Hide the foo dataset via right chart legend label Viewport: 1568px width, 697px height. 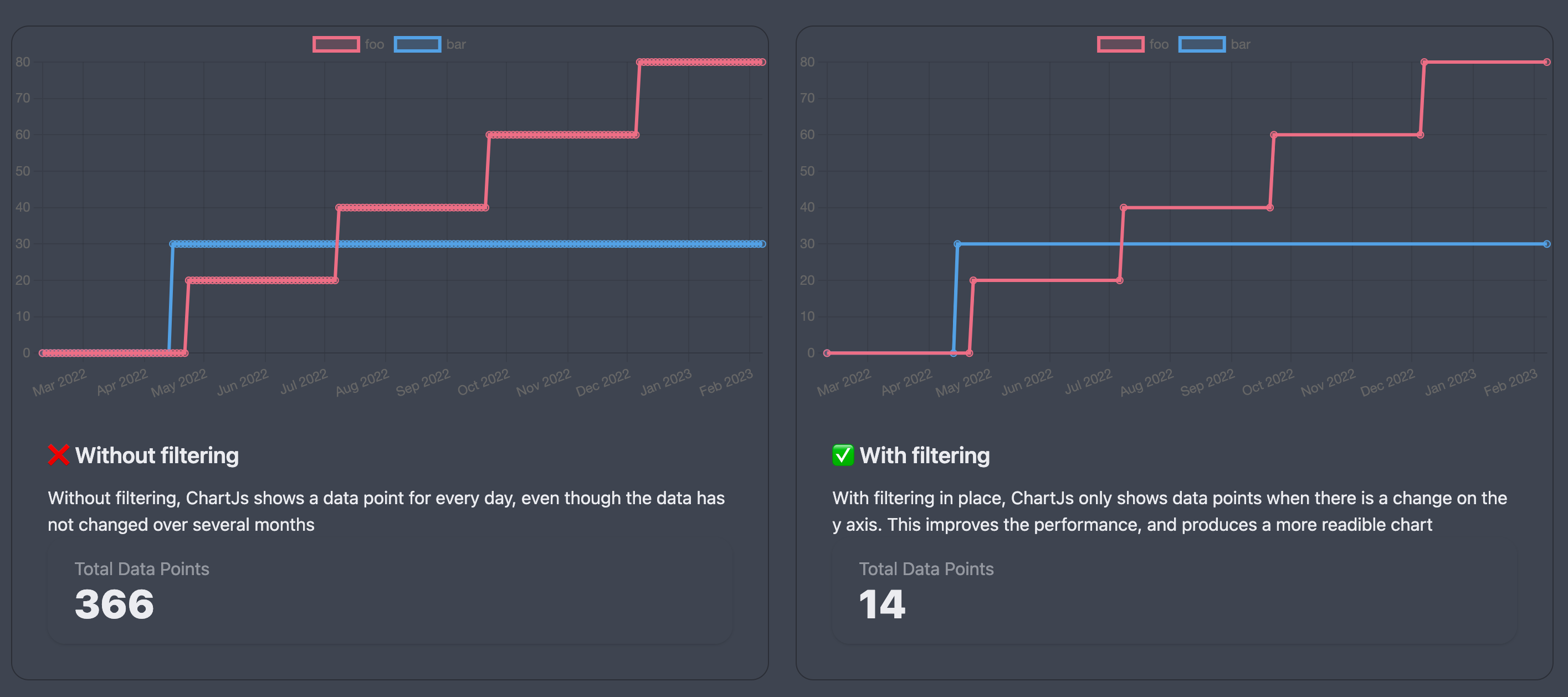click(x=1159, y=44)
